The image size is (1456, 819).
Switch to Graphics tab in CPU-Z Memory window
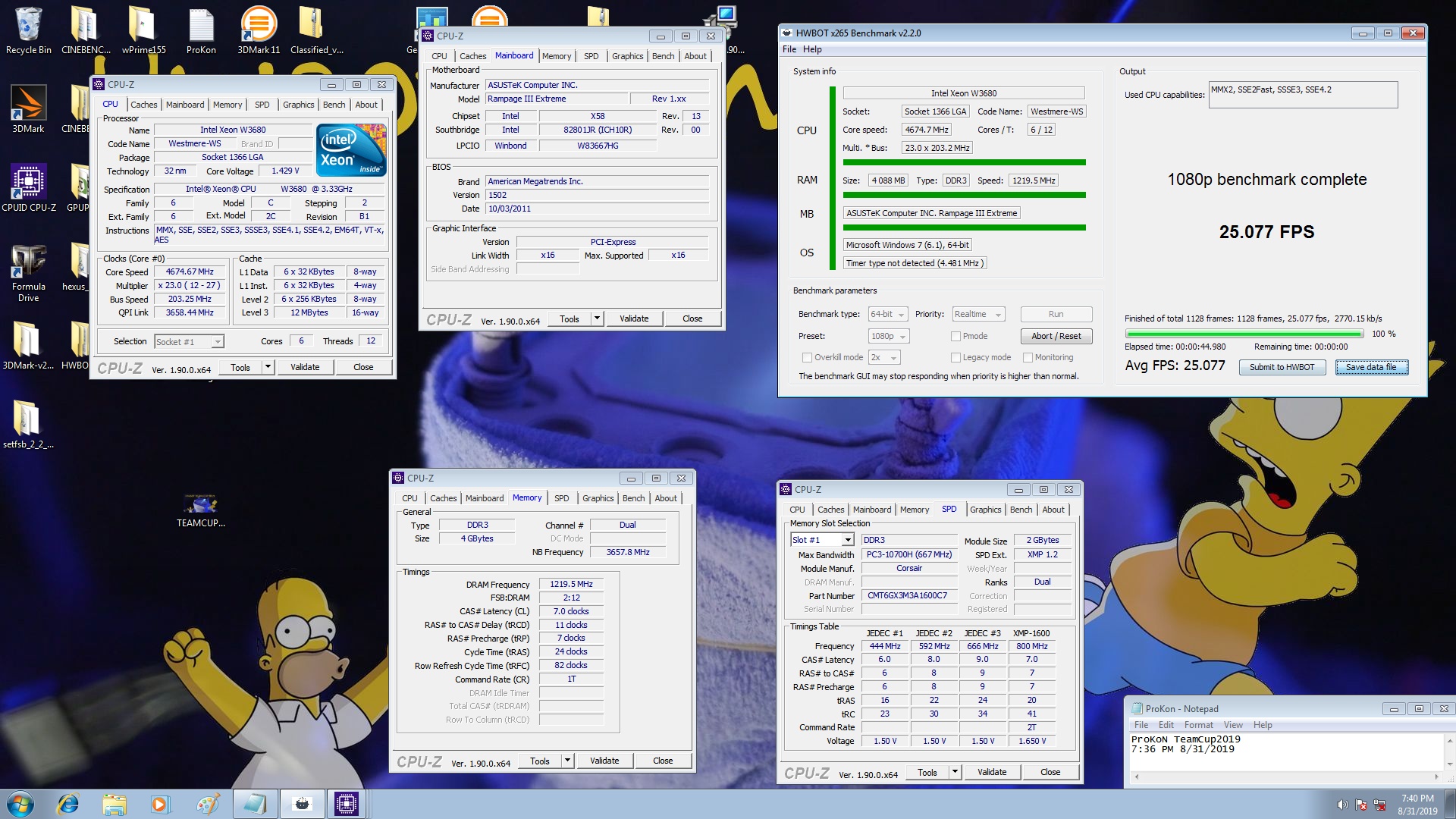click(x=598, y=498)
